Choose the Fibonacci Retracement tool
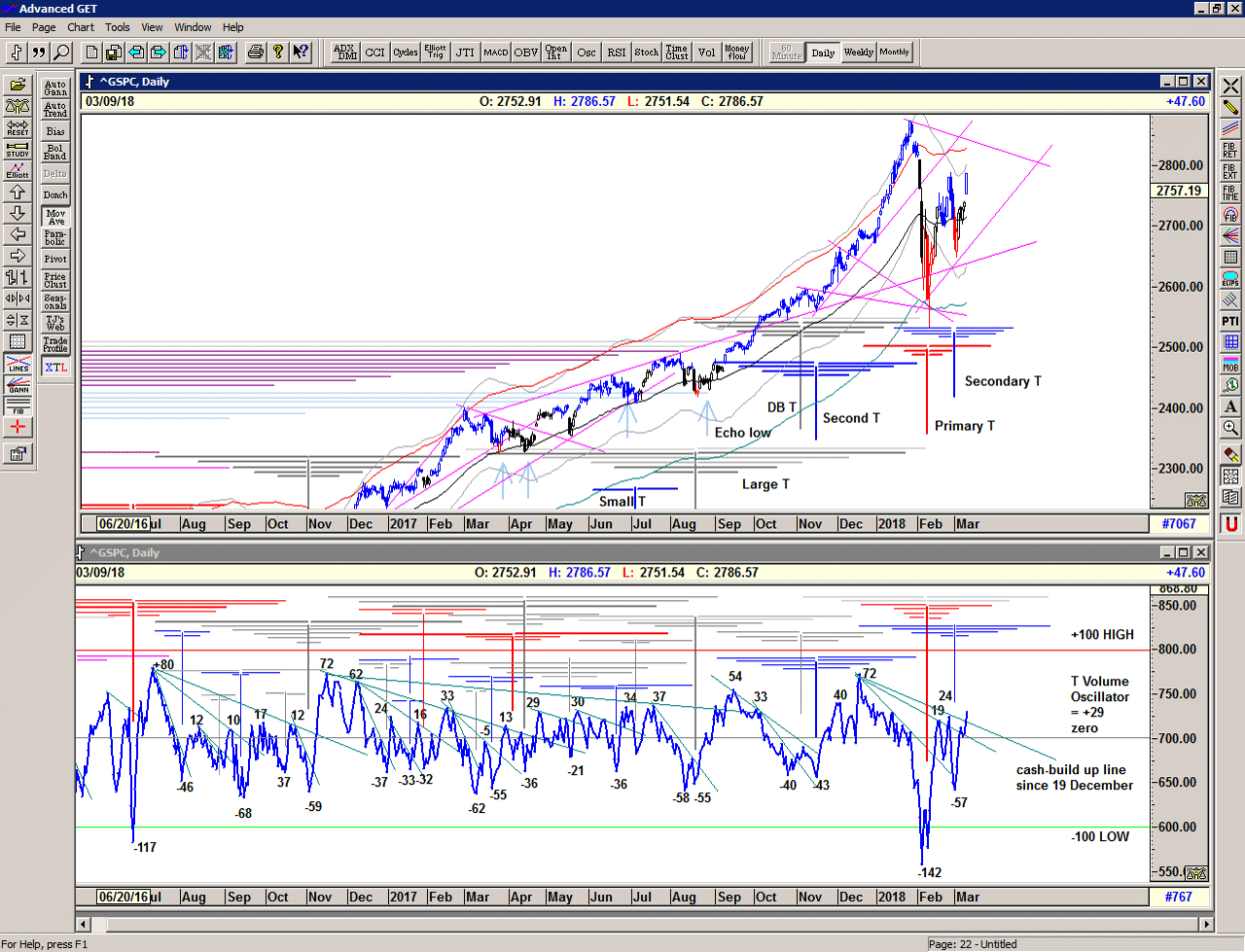Image resolution: width=1245 pixels, height=952 pixels. 1230,150
